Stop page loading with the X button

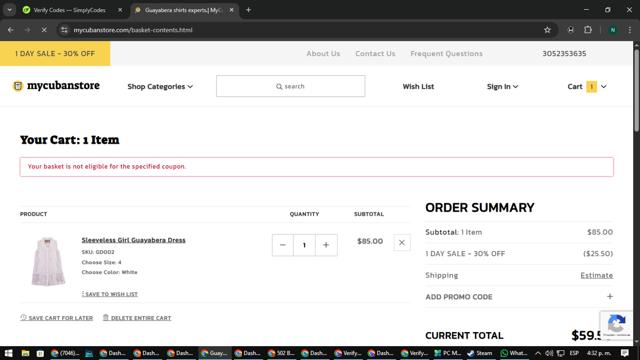(x=44, y=30)
